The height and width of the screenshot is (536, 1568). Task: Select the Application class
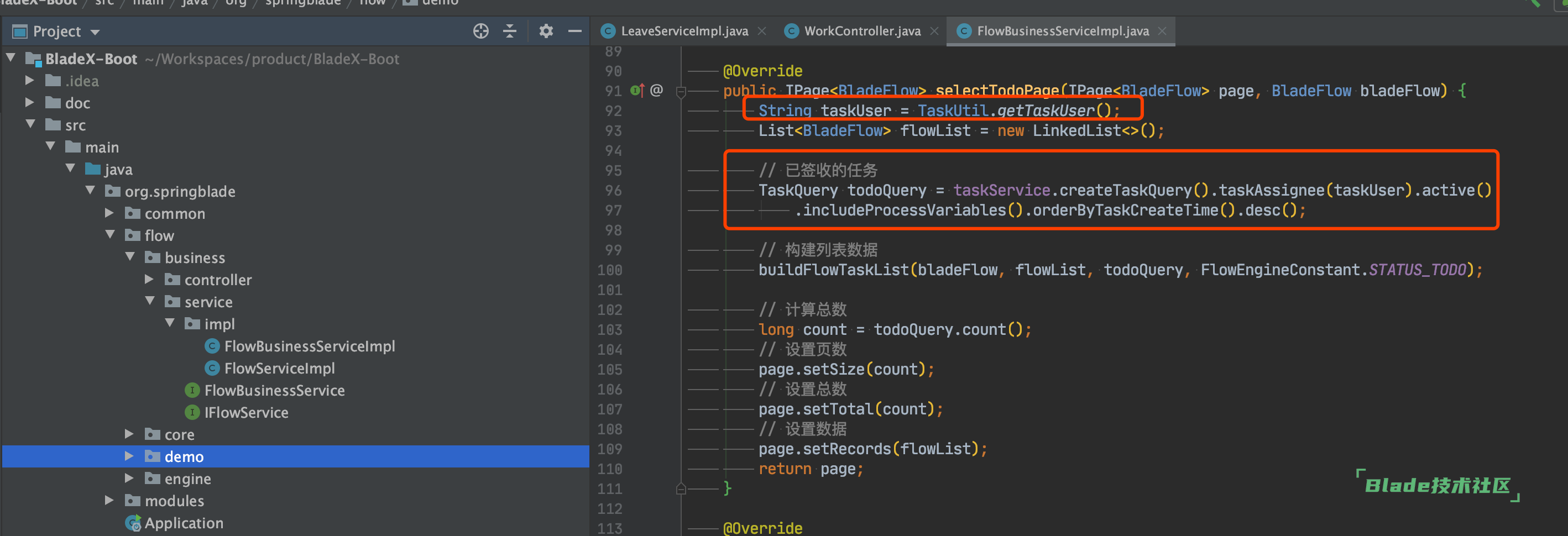point(184,523)
